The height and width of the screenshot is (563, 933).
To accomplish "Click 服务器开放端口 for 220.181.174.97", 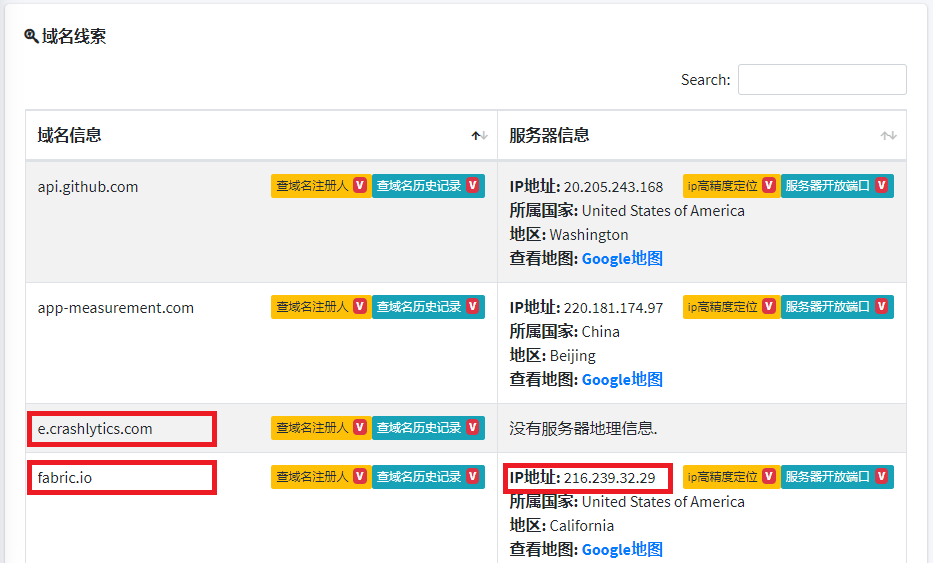I will tap(837, 306).
